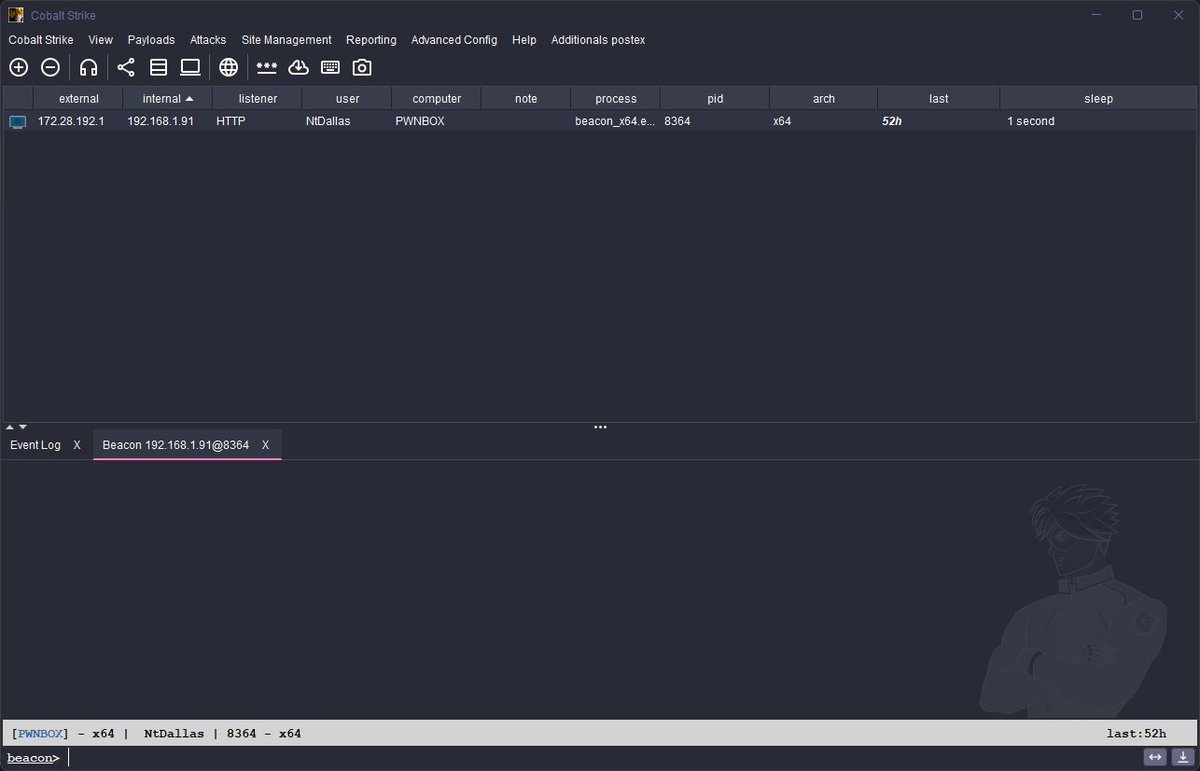View keystrokes with the keyboard icon
Image resolution: width=1200 pixels, height=771 pixels.
coord(330,67)
